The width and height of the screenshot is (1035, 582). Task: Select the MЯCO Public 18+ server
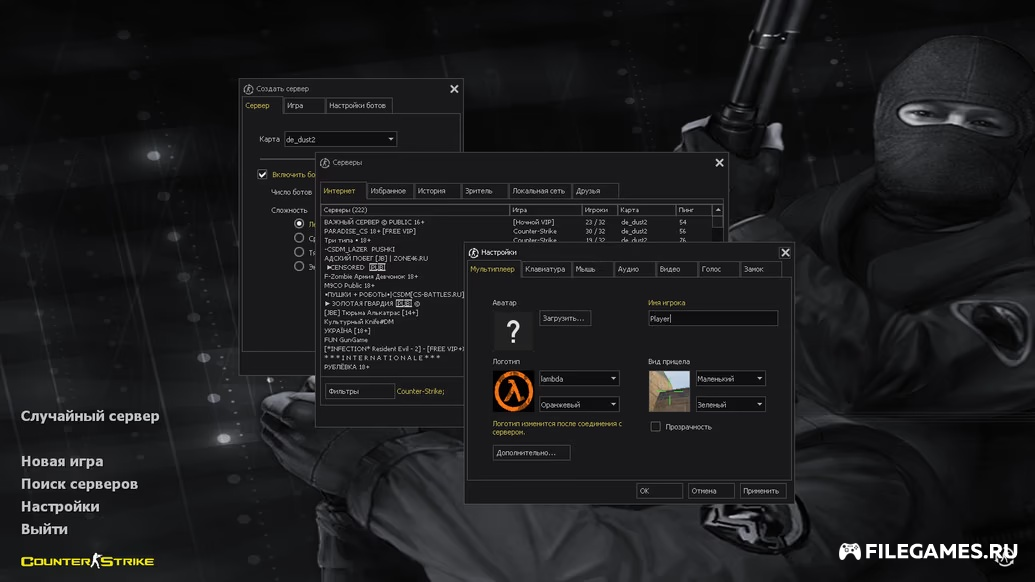[393, 286]
